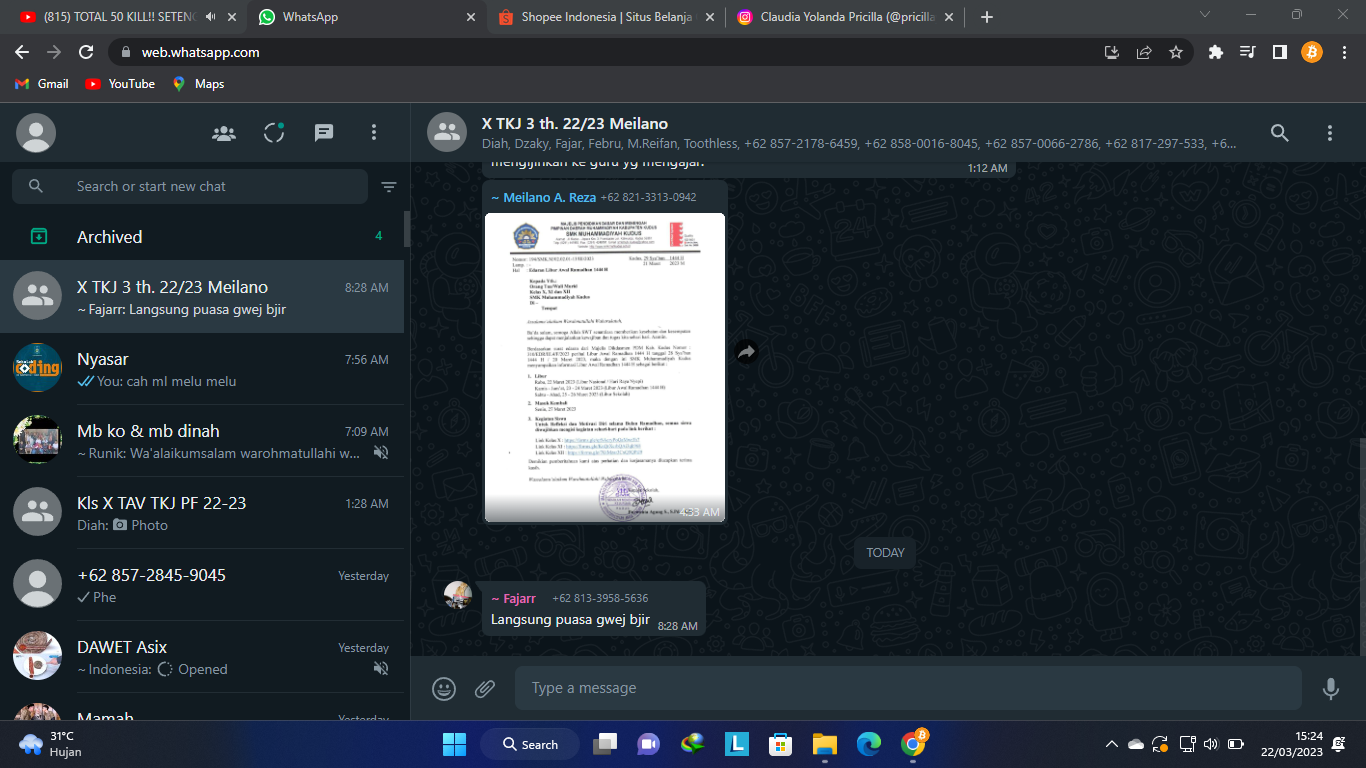Screen dimensions: 1366x768
Task: Open the shared letter image thumbnail
Action: point(605,367)
